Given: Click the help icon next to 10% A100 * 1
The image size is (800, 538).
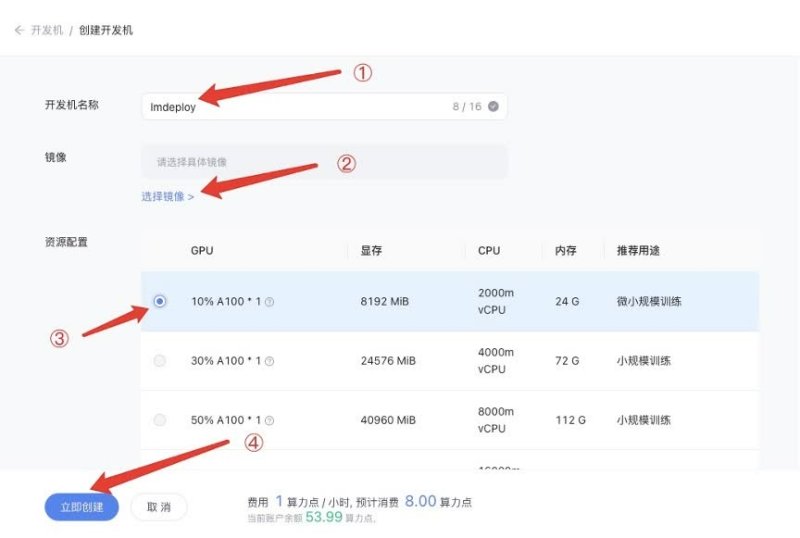Looking at the screenshot, I should click(x=269, y=302).
